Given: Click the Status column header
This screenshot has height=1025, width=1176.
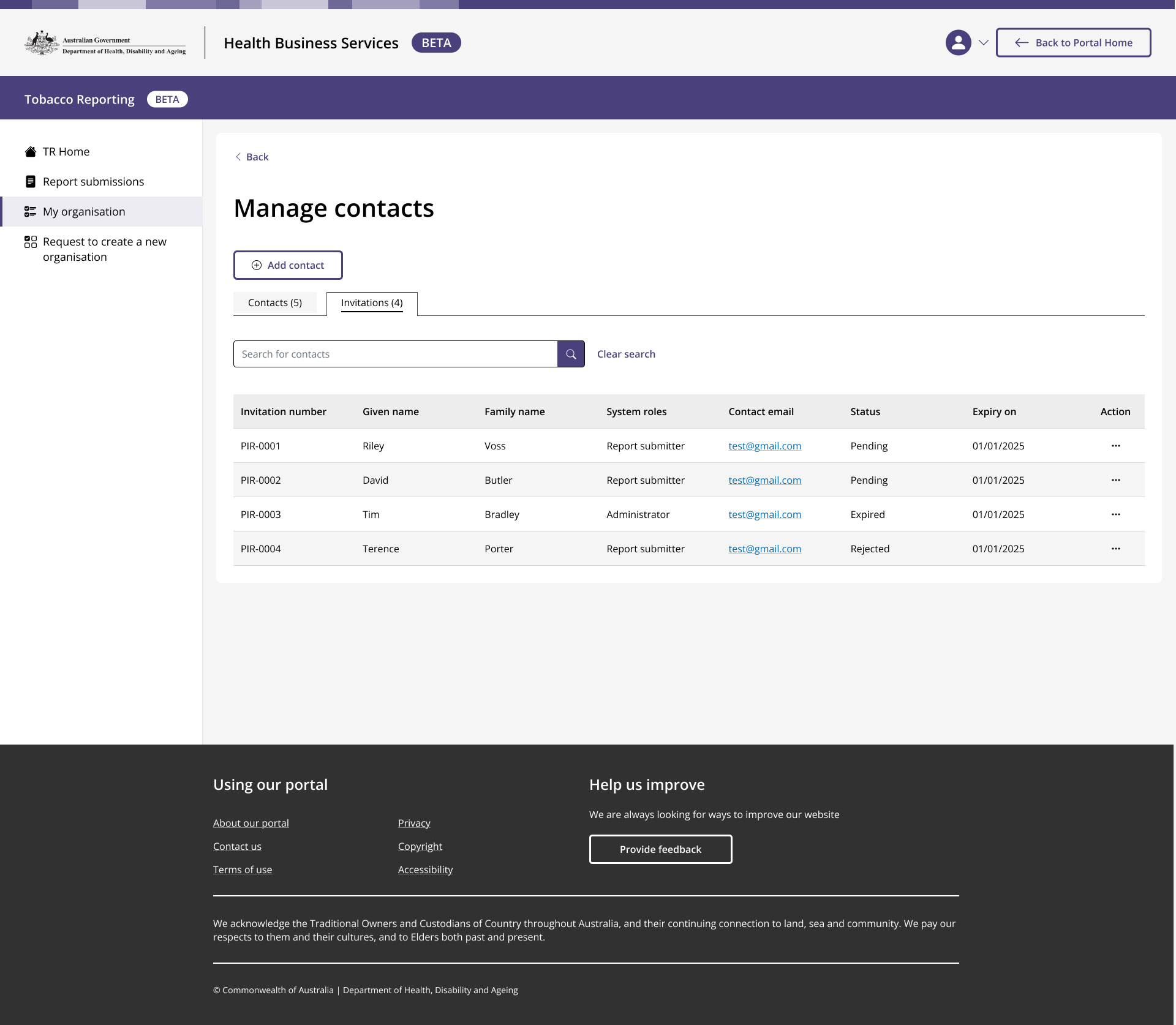Looking at the screenshot, I should tap(865, 411).
